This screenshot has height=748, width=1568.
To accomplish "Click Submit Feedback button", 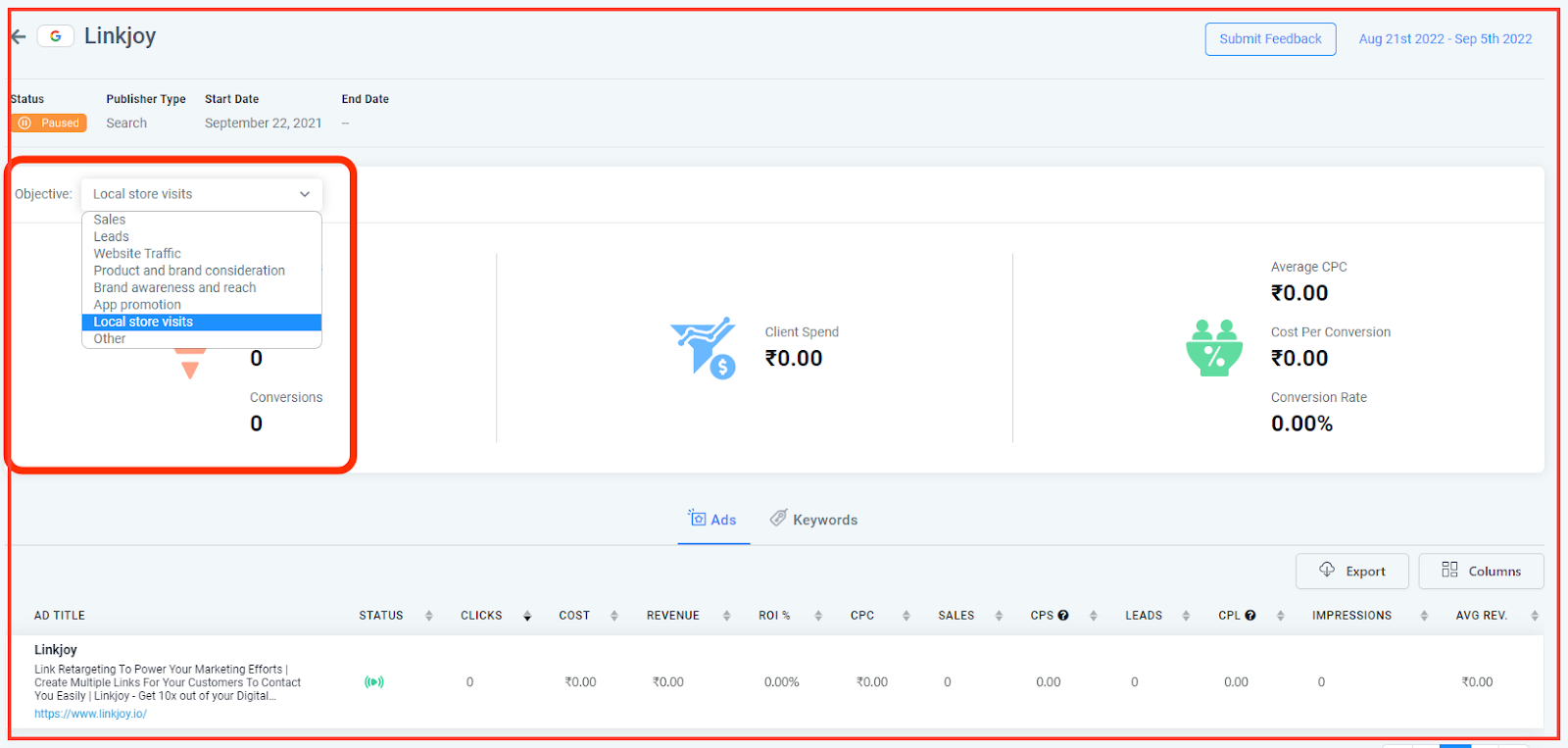I will [x=1270, y=39].
